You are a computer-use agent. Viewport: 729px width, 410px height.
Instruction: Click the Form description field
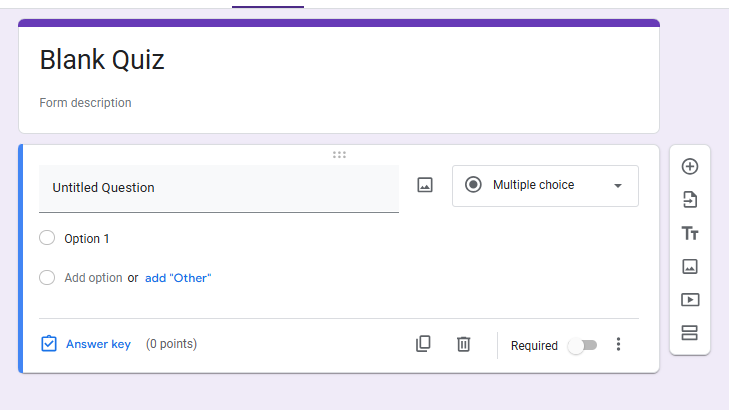pos(86,103)
